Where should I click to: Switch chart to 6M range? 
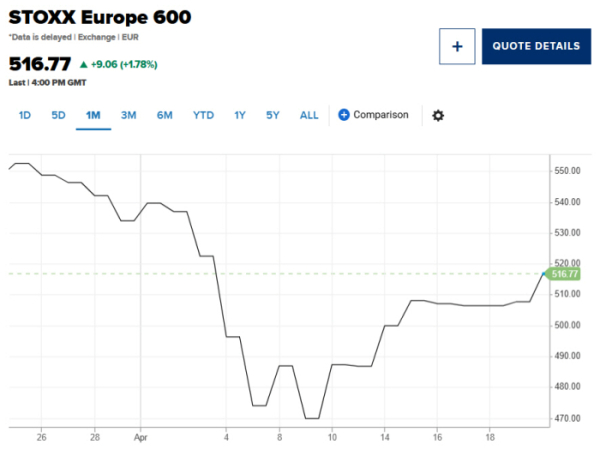click(164, 115)
